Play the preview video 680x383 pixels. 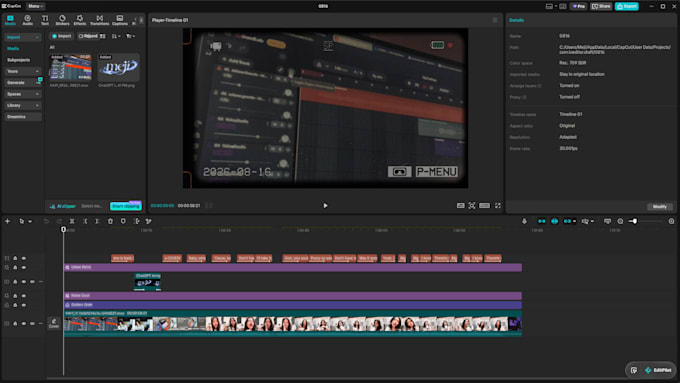pos(325,206)
